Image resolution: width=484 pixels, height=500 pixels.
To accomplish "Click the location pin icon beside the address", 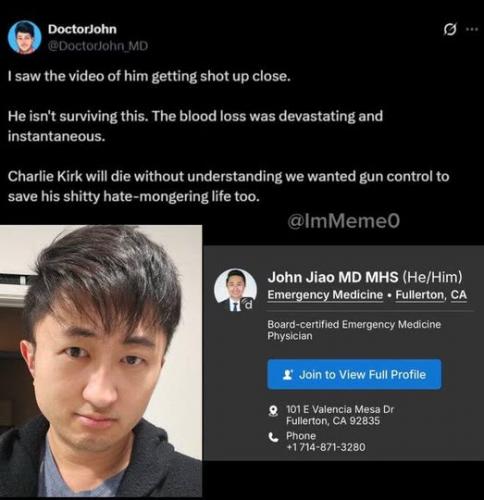I will click(273, 410).
